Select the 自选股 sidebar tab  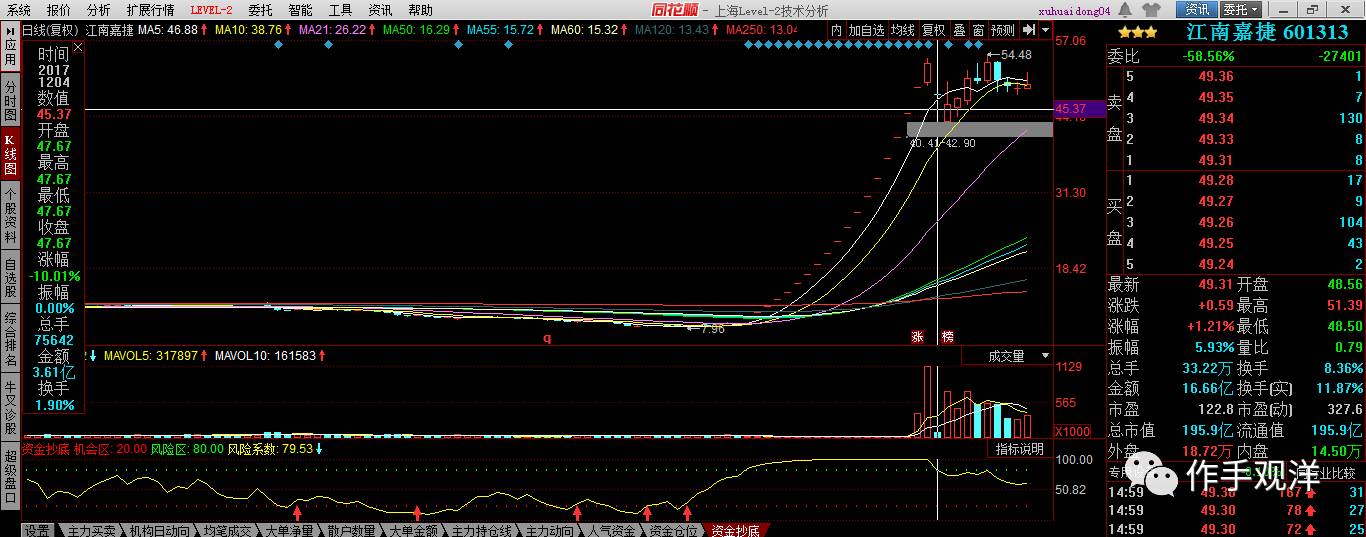pos(10,278)
